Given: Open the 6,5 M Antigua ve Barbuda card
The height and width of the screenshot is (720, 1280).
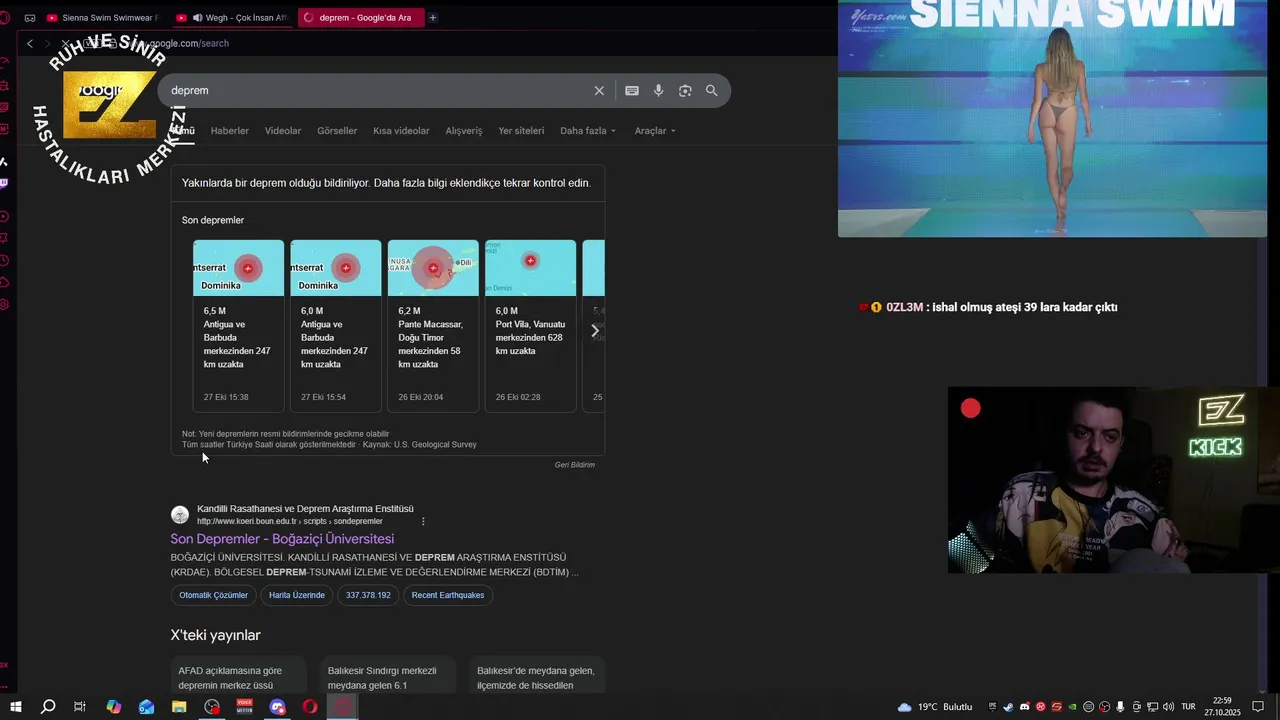Looking at the screenshot, I should pyautogui.click(x=238, y=326).
